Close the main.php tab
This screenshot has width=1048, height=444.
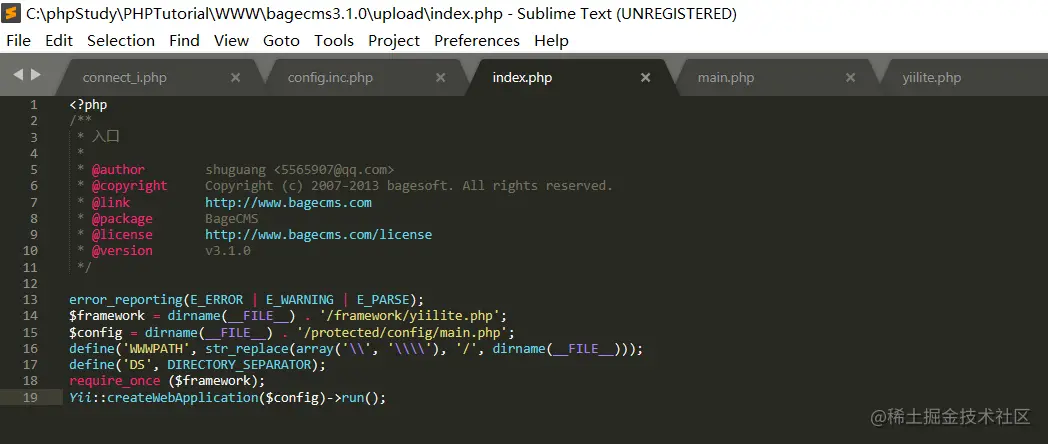point(850,78)
